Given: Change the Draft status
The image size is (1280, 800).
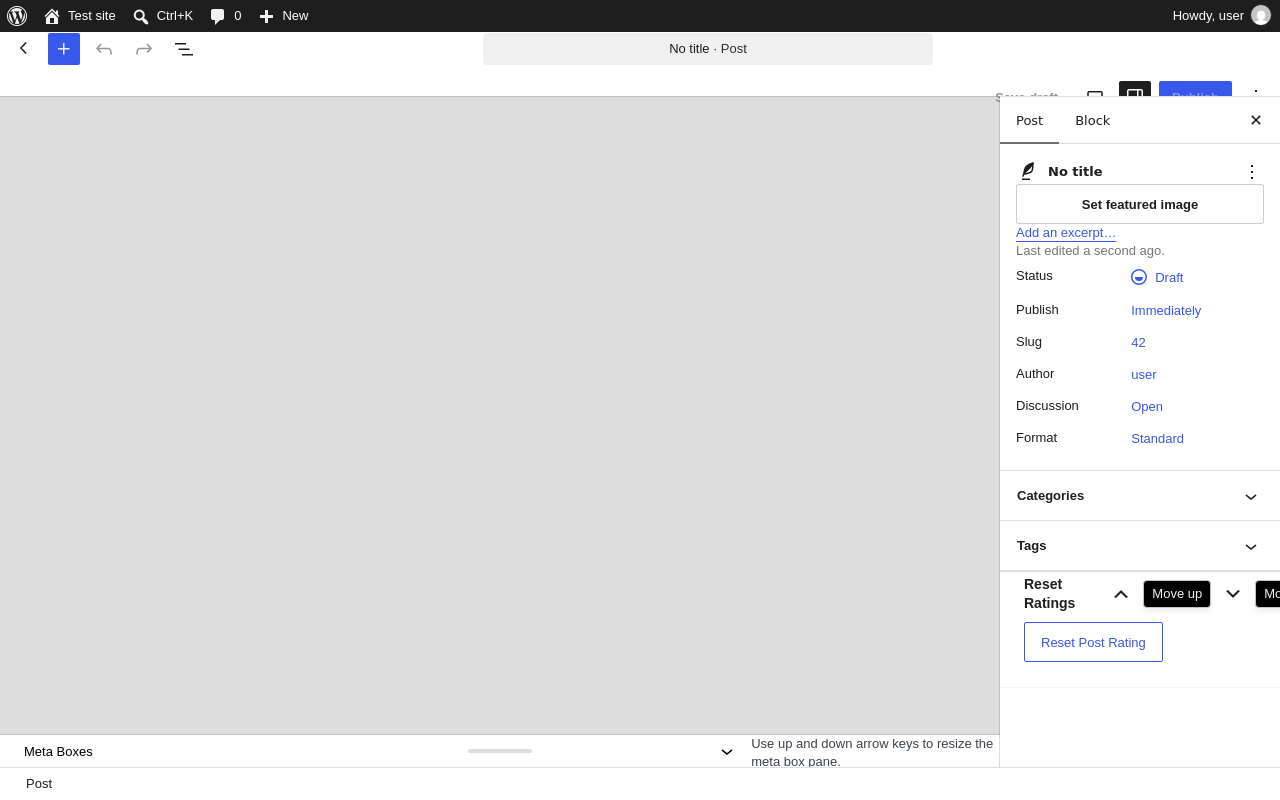Looking at the screenshot, I should 1157,277.
